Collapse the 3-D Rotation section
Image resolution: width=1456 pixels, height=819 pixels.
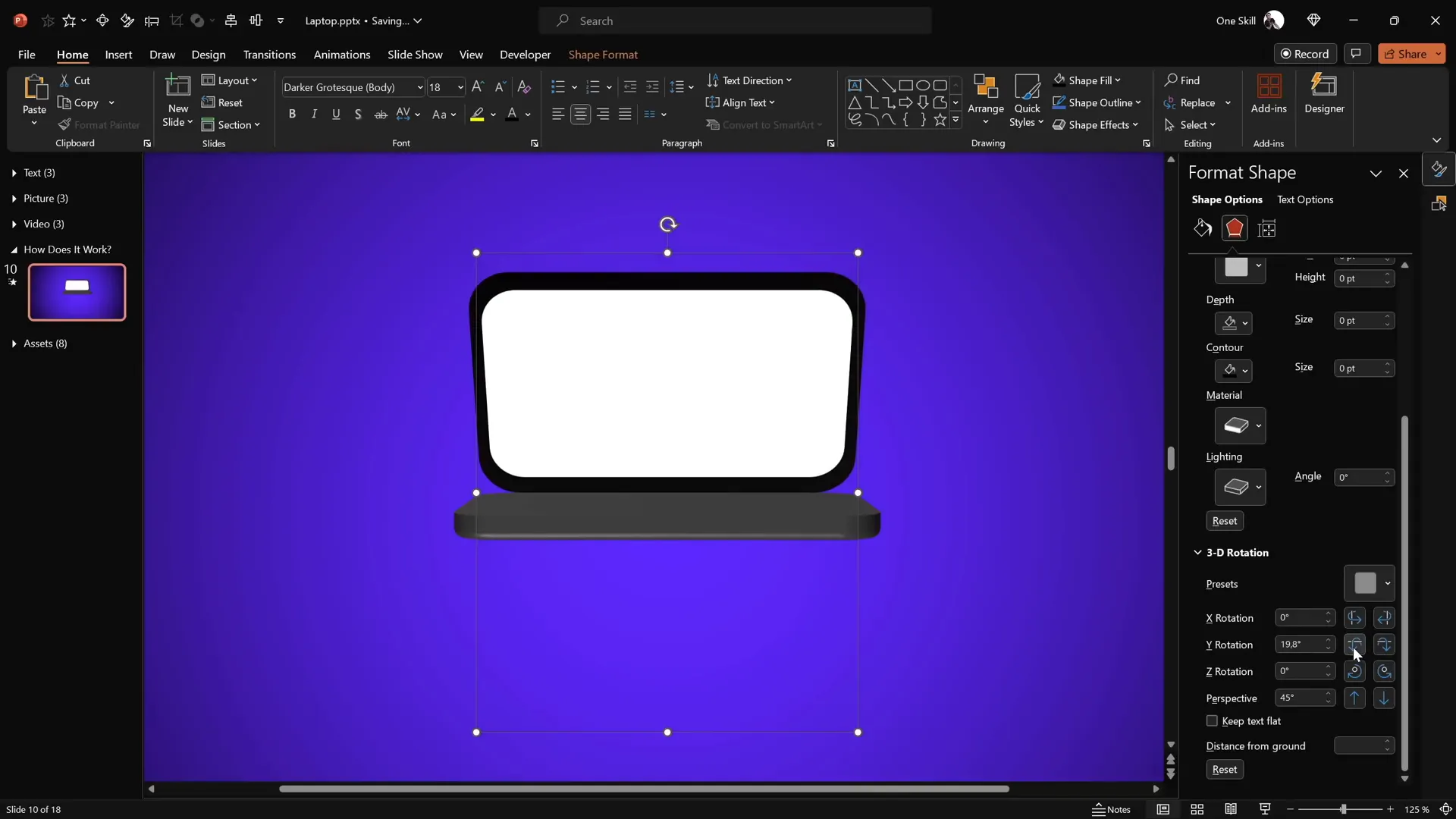coord(1198,554)
